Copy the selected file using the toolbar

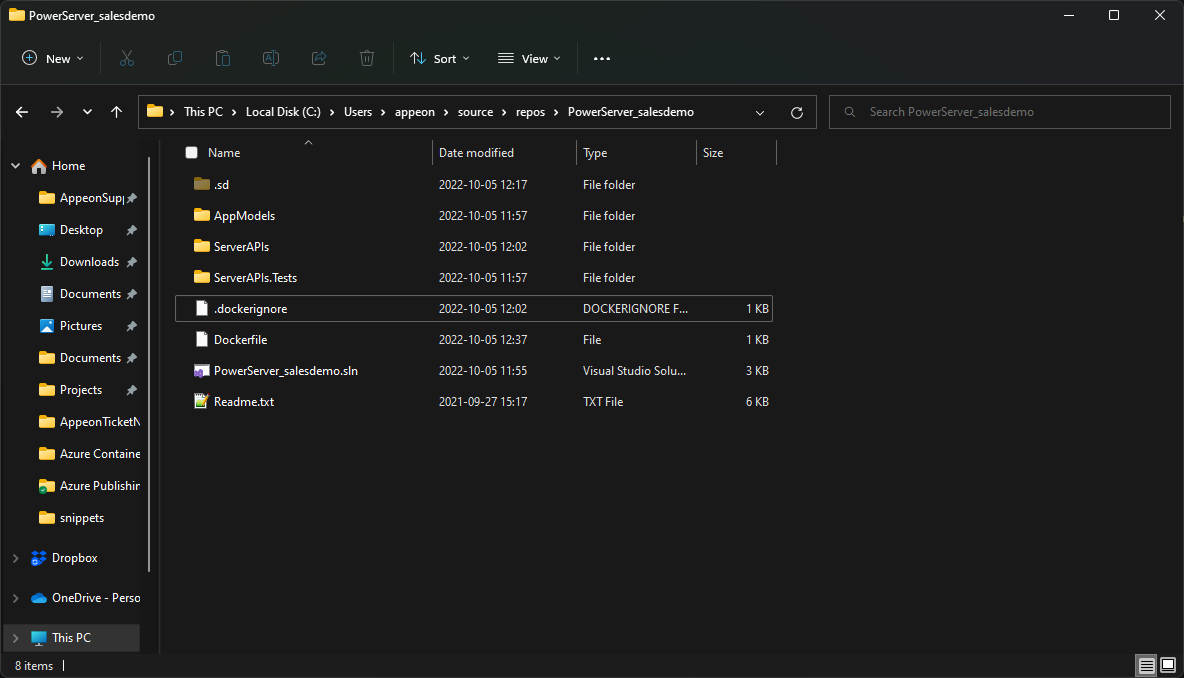pyautogui.click(x=174, y=58)
